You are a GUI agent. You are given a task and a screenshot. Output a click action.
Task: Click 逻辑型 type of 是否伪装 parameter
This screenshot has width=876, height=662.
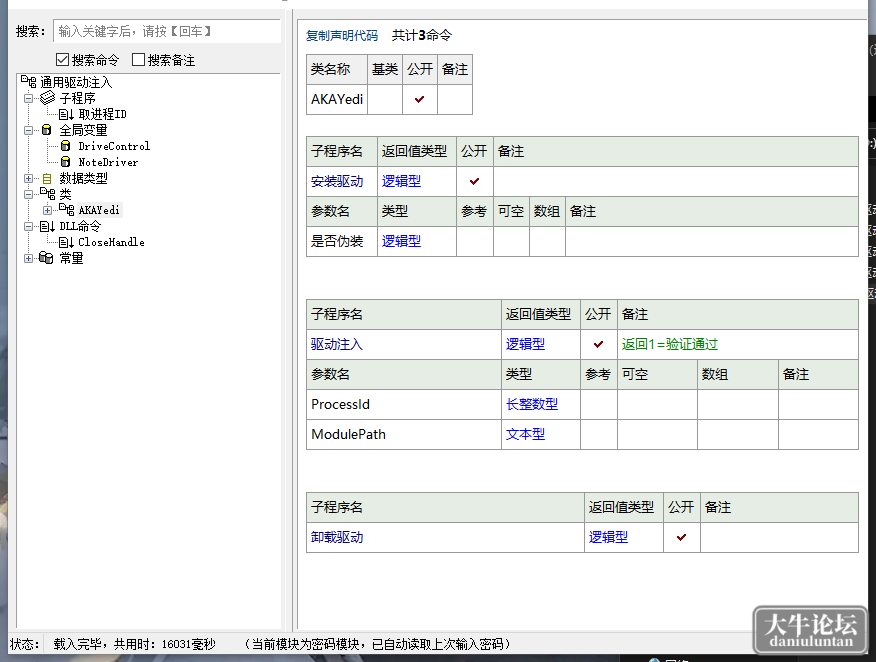(x=401, y=241)
